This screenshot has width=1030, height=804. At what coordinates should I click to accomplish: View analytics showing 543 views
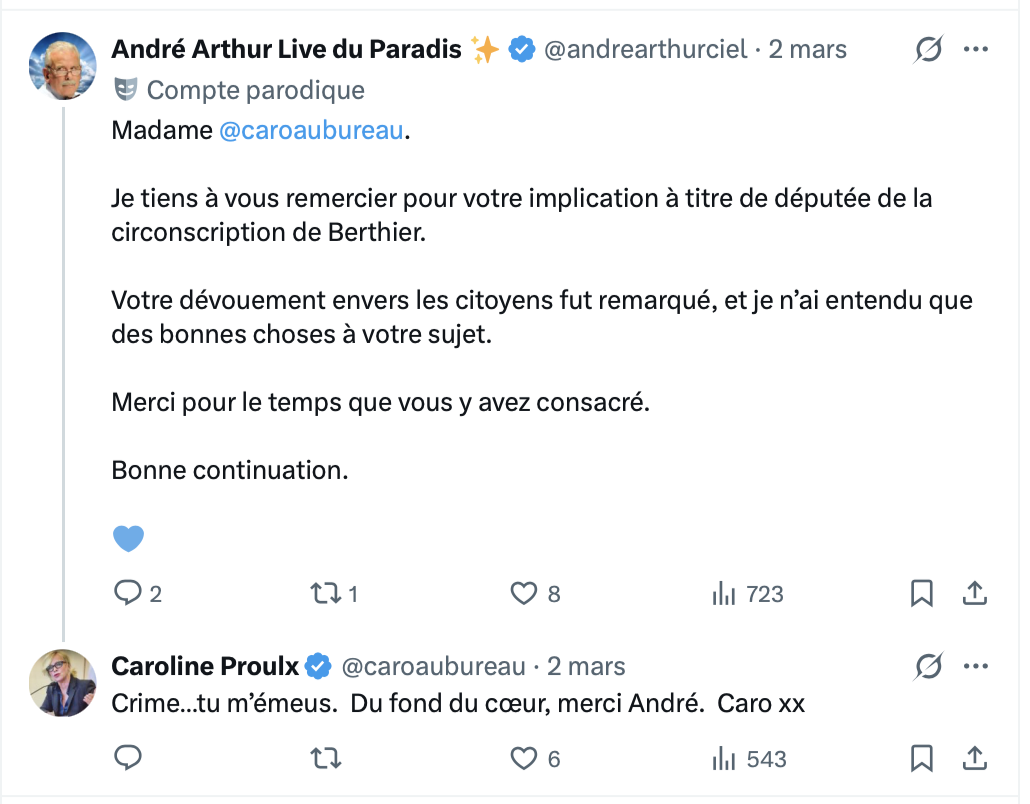tap(724, 759)
